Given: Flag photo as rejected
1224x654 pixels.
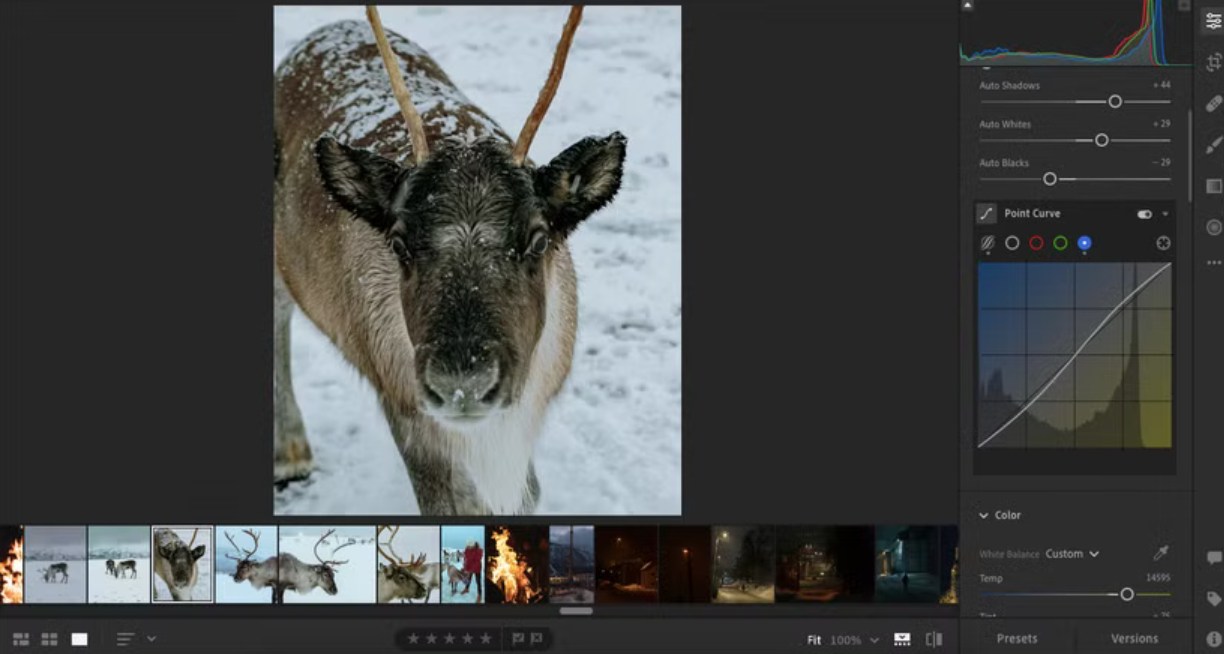Looking at the screenshot, I should [537, 639].
